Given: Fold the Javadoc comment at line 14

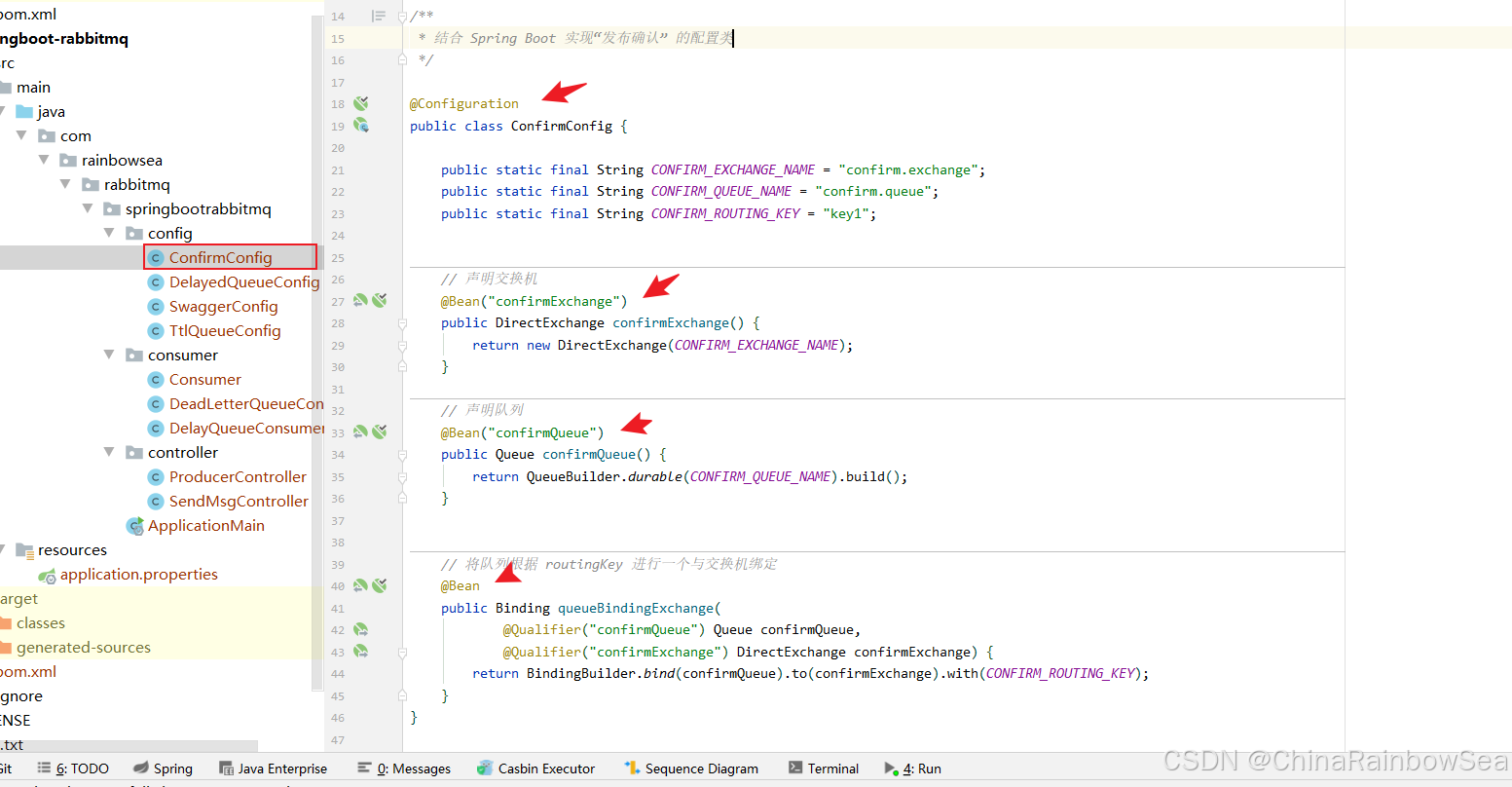Looking at the screenshot, I should [x=402, y=17].
